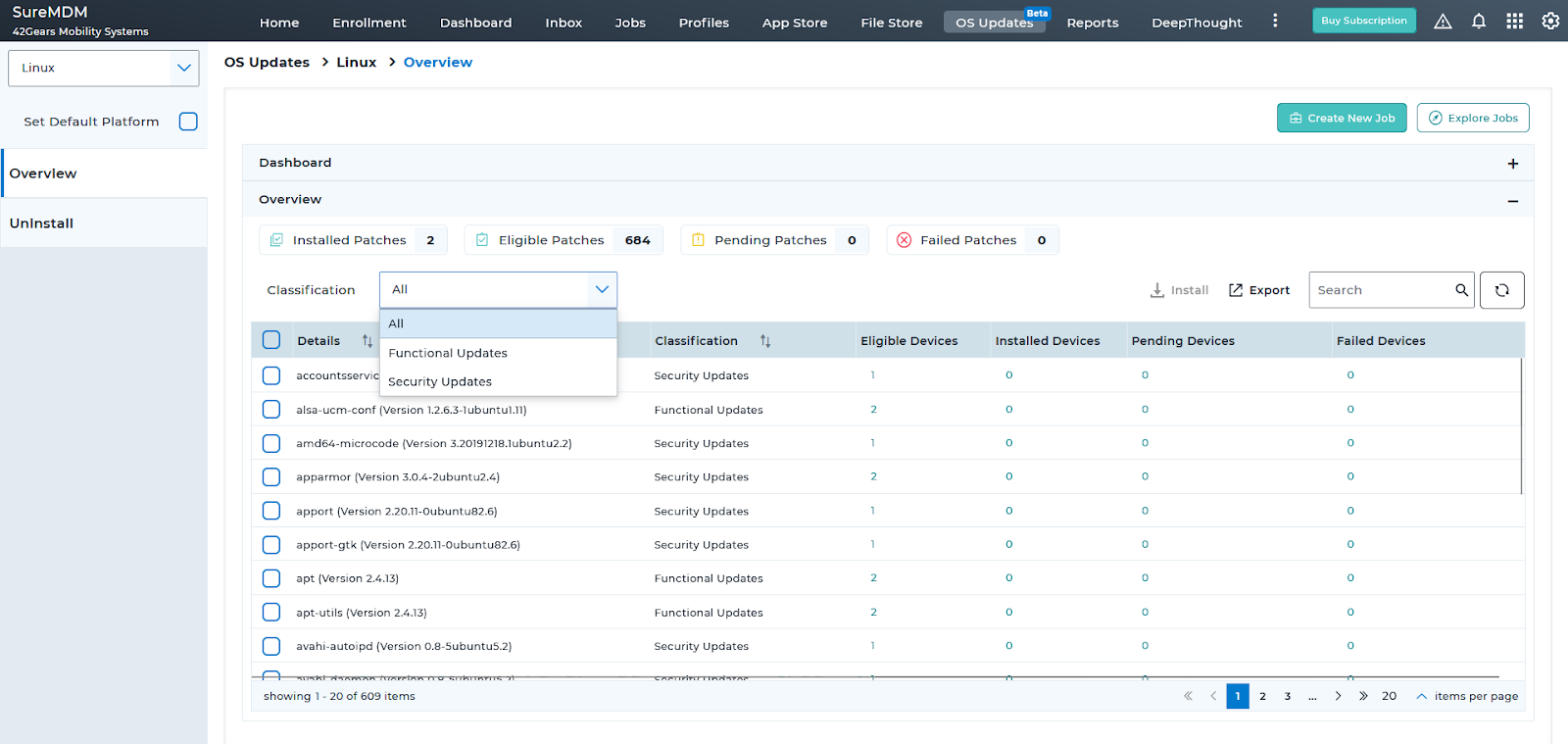Go to page 2 of results
Screen dimensions: 1568x744
pyautogui.click(x=1262, y=696)
